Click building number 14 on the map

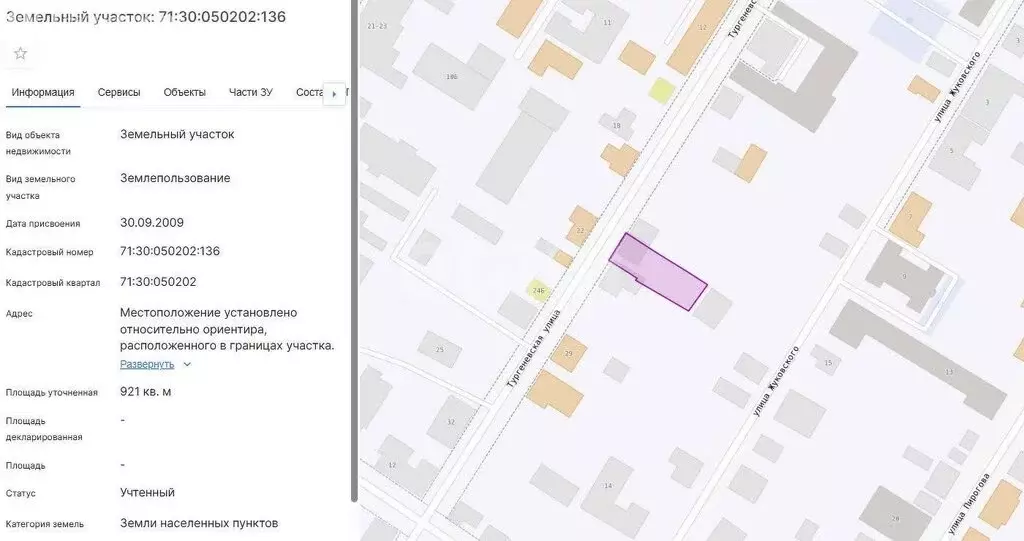[x=606, y=487]
